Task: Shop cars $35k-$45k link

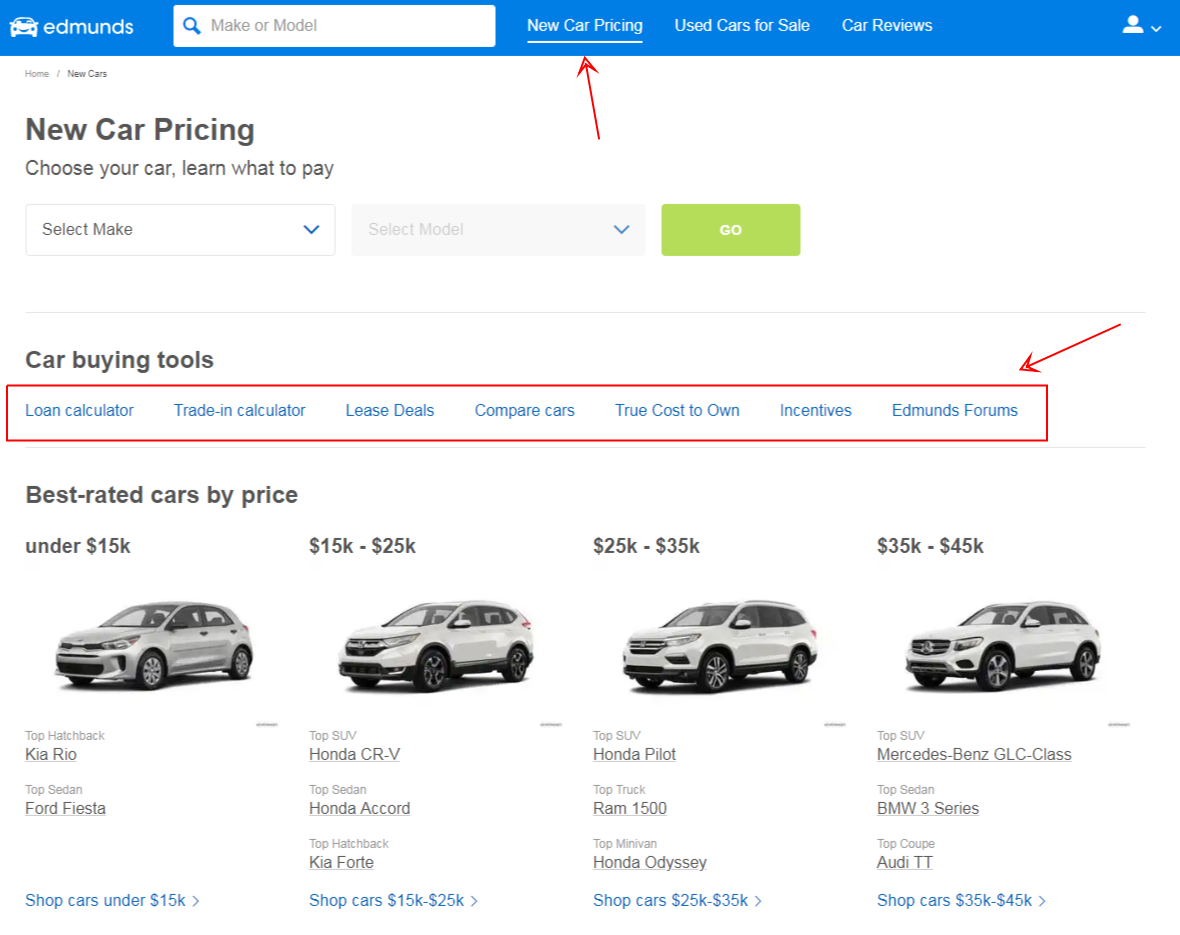Action: [x=962, y=900]
